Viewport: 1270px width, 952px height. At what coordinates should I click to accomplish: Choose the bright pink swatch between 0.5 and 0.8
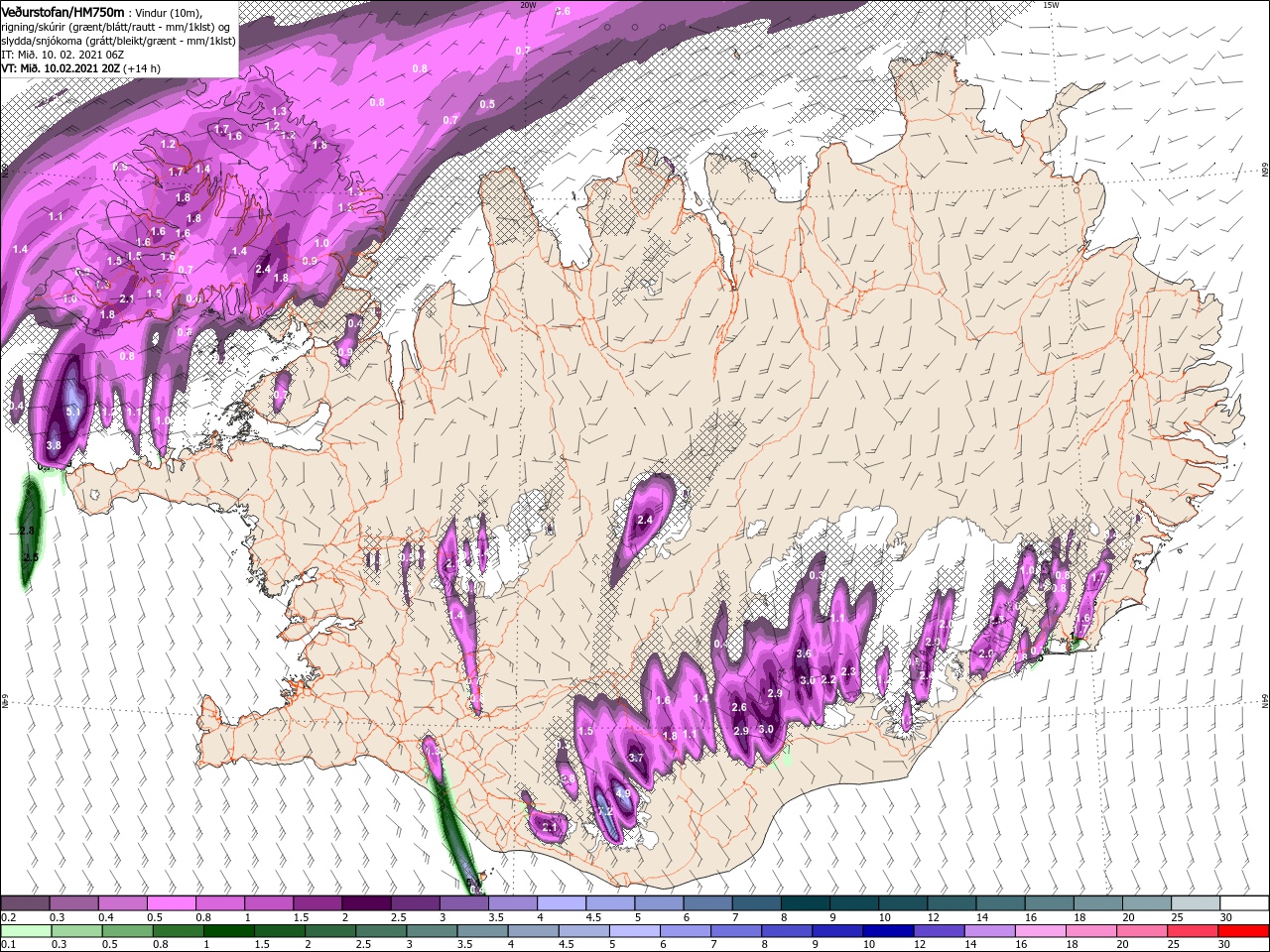(x=172, y=903)
